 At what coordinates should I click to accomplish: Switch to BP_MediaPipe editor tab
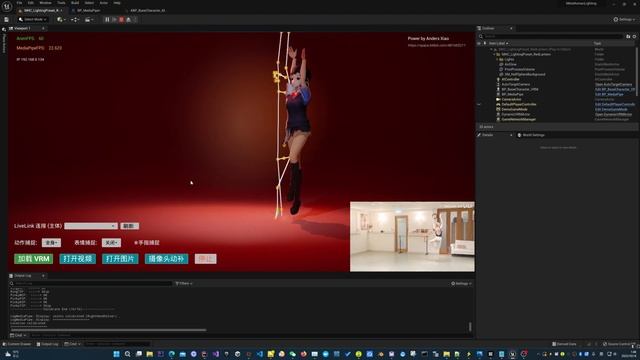[89, 11]
